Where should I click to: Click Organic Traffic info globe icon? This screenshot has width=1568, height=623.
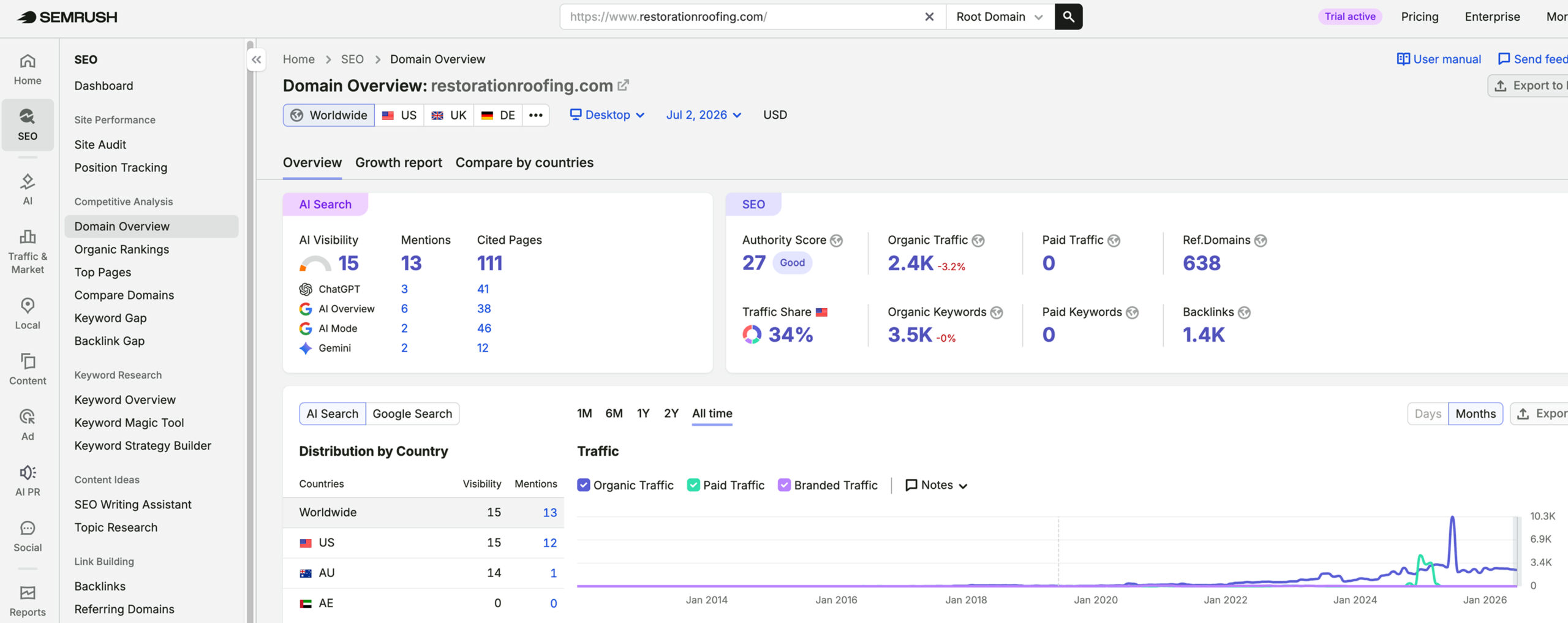click(x=978, y=241)
